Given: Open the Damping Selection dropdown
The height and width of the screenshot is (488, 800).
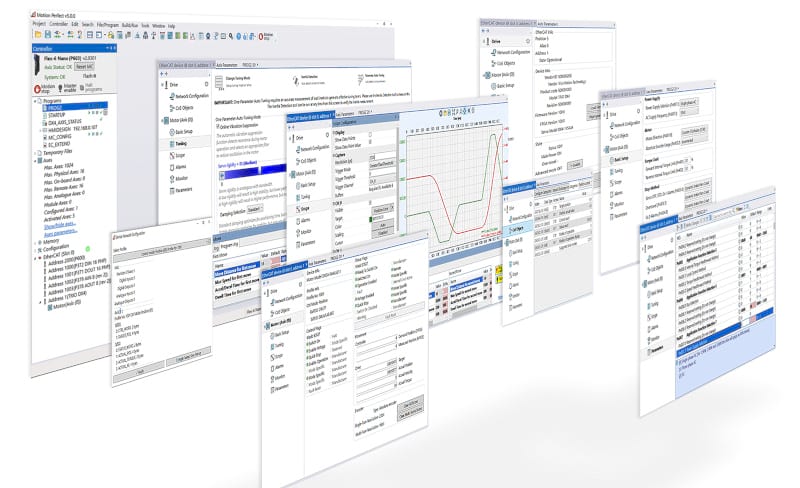Looking at the screenshot, I should [x=256, y=208].
